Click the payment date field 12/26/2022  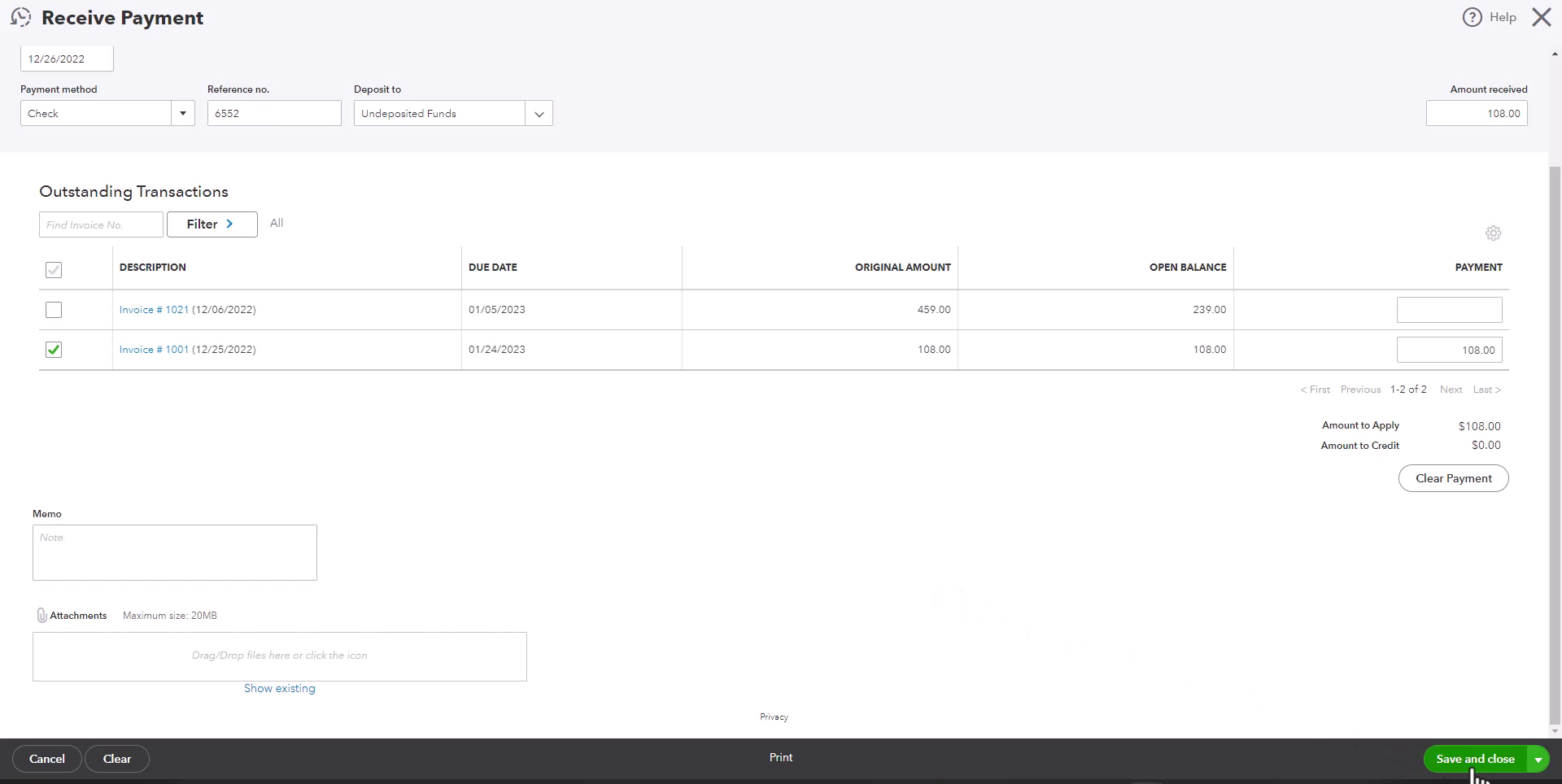[x=67, y=59]
